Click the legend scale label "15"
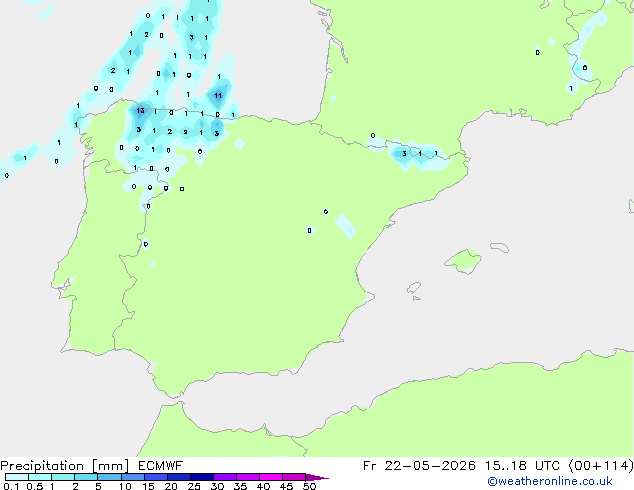 [148, 486]
